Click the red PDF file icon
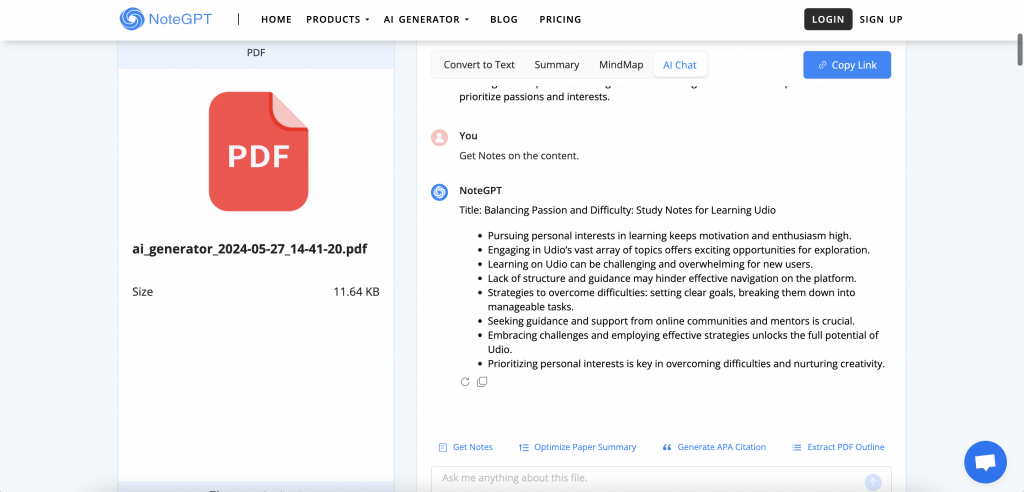 pos(258,151)
